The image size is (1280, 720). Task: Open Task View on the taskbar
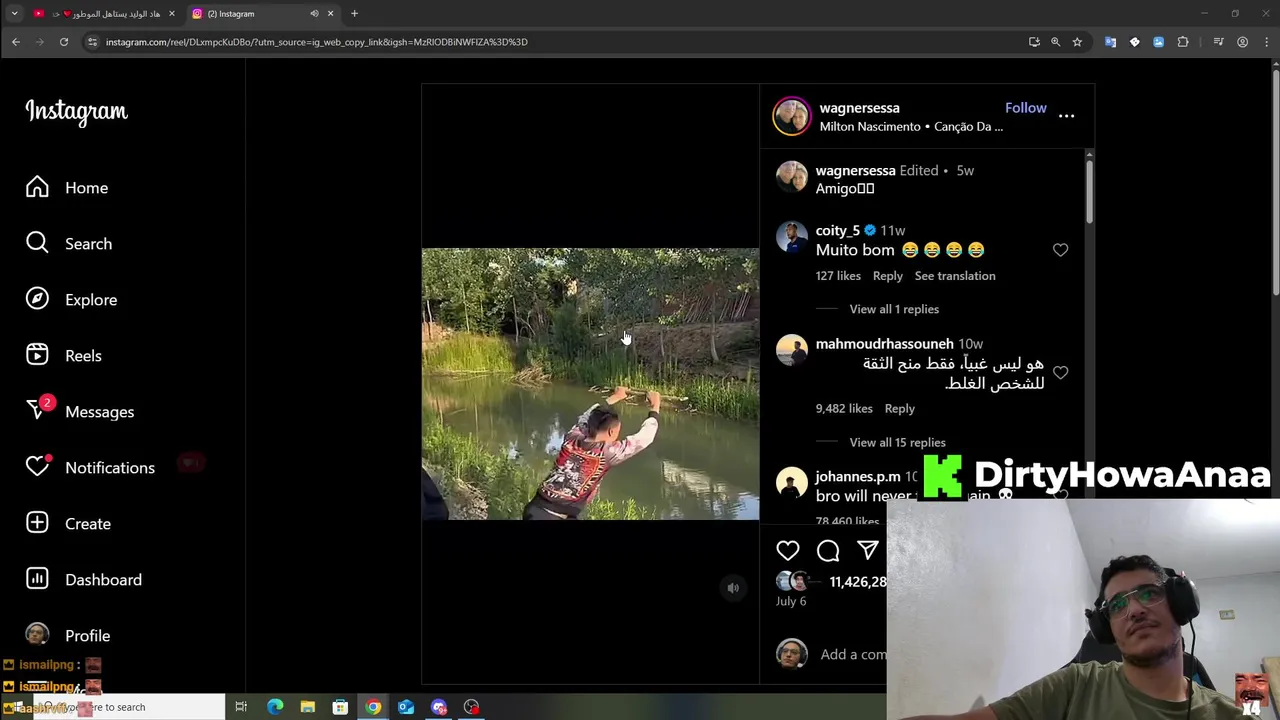click(241, 707)
